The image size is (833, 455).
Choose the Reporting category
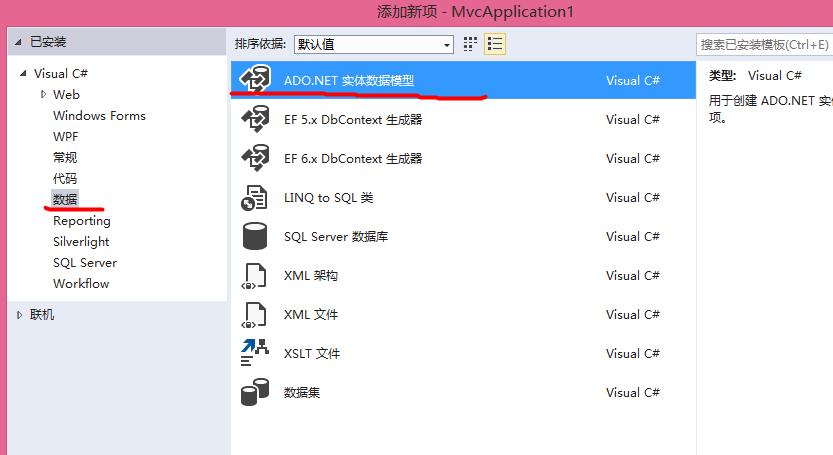[82, 220]
